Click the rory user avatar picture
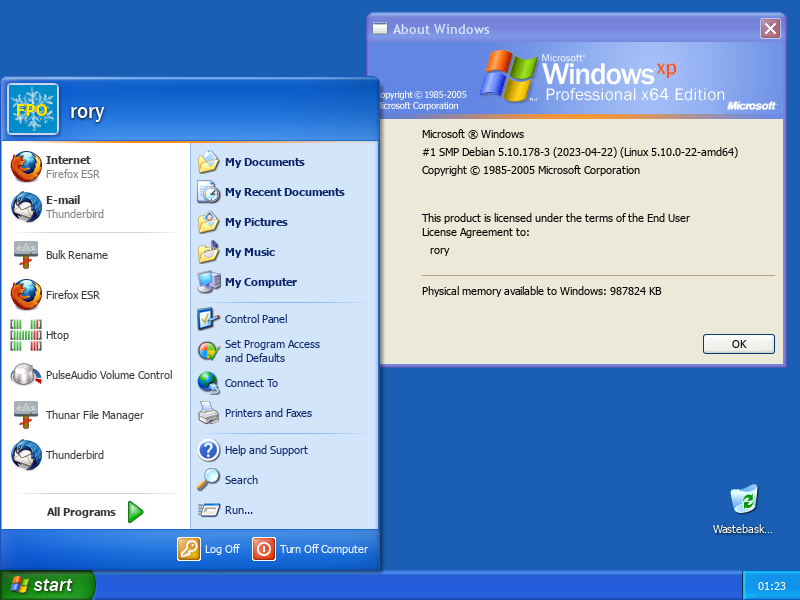Viewport: 800px width, 600px height. click(33, 109)
